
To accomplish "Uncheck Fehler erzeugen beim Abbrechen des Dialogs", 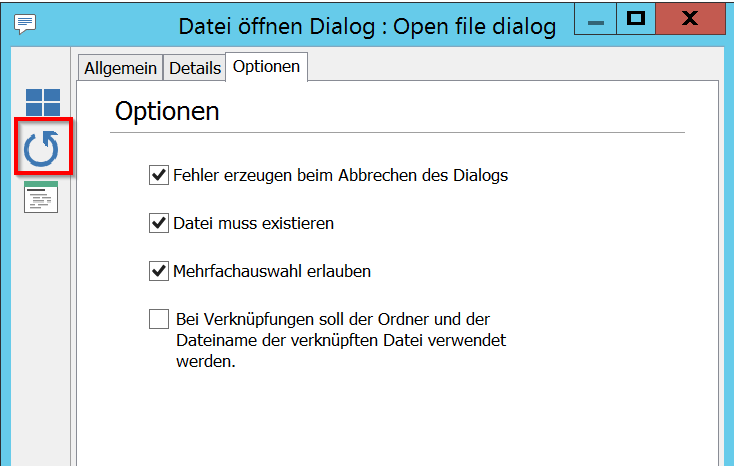I will [159, 175].
